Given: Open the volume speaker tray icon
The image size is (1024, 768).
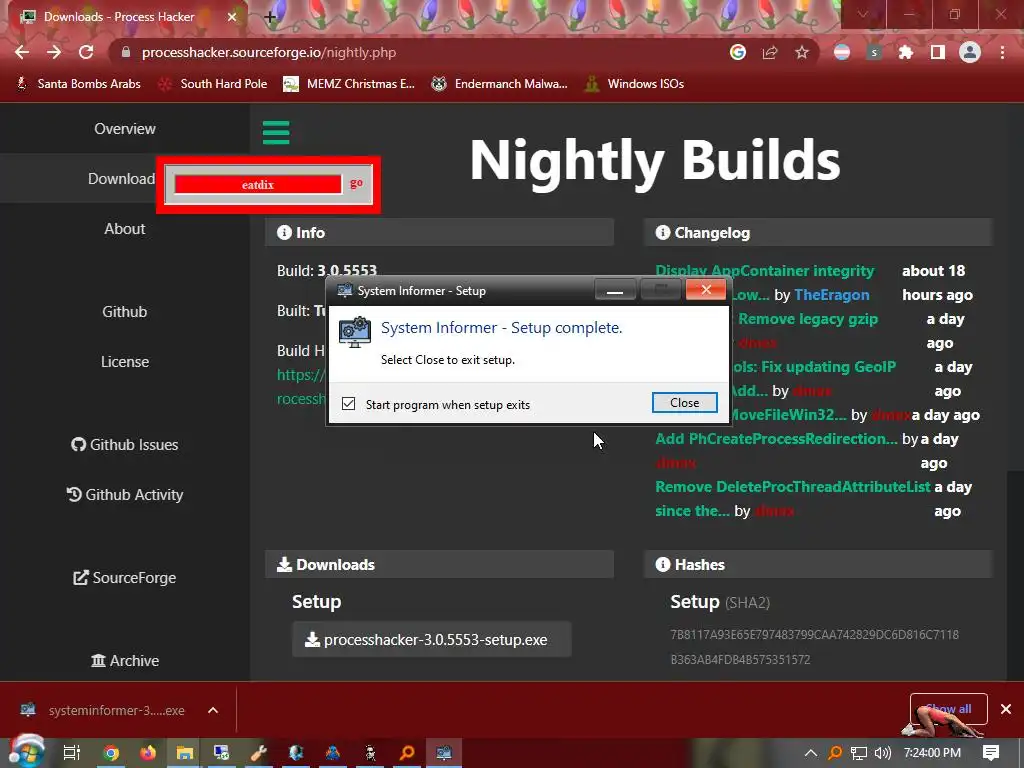Looking at the screenshot, I should (882, 753).
